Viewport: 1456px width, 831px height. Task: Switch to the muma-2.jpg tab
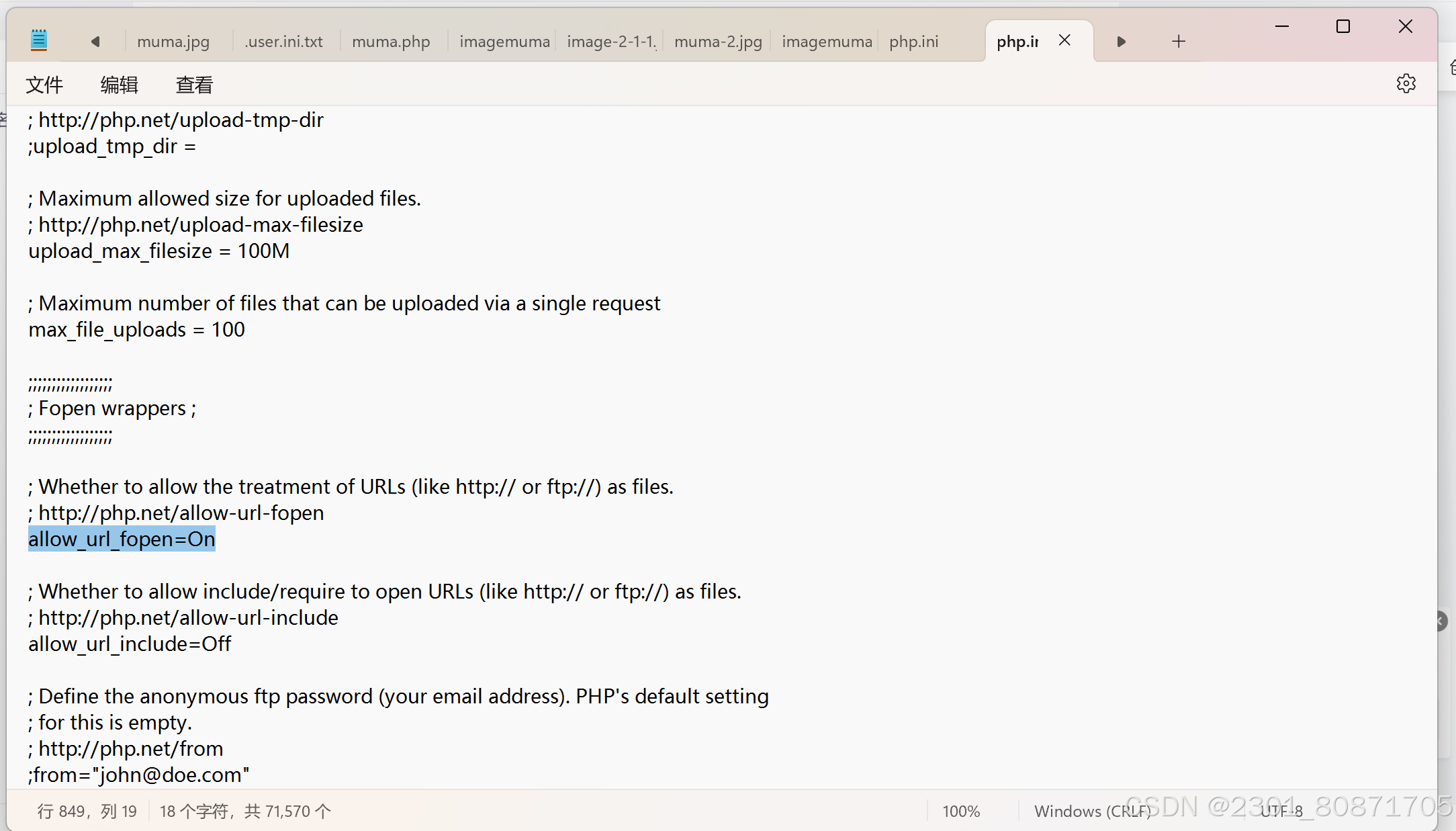[718, 42]
